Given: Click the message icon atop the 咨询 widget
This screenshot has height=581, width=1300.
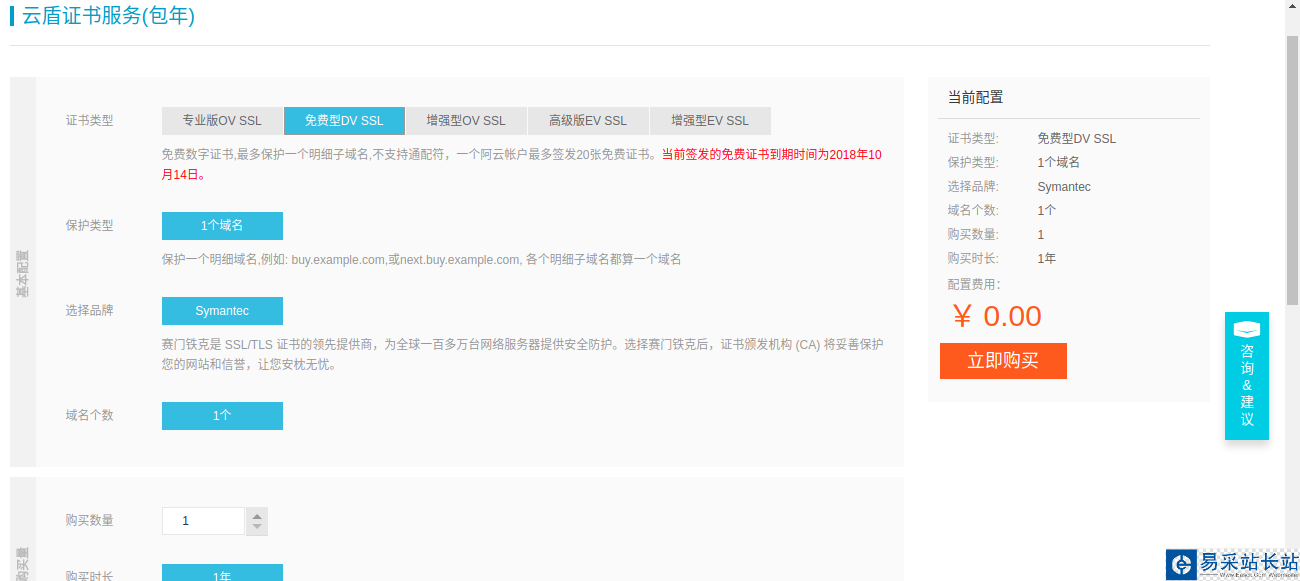Looking at the screenshot, I should [x=1247, y=329].
